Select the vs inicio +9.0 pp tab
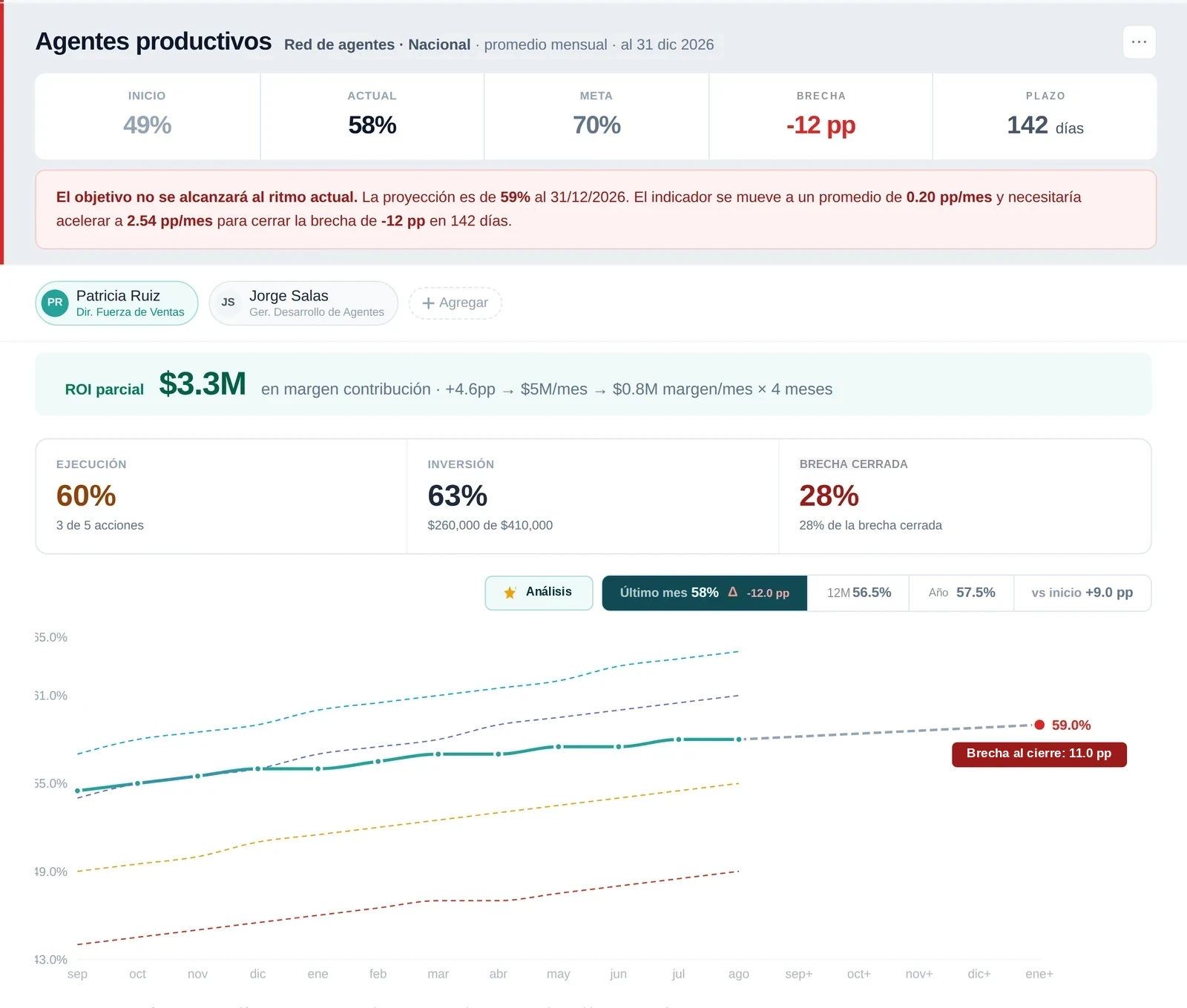 pos(1082,593)
